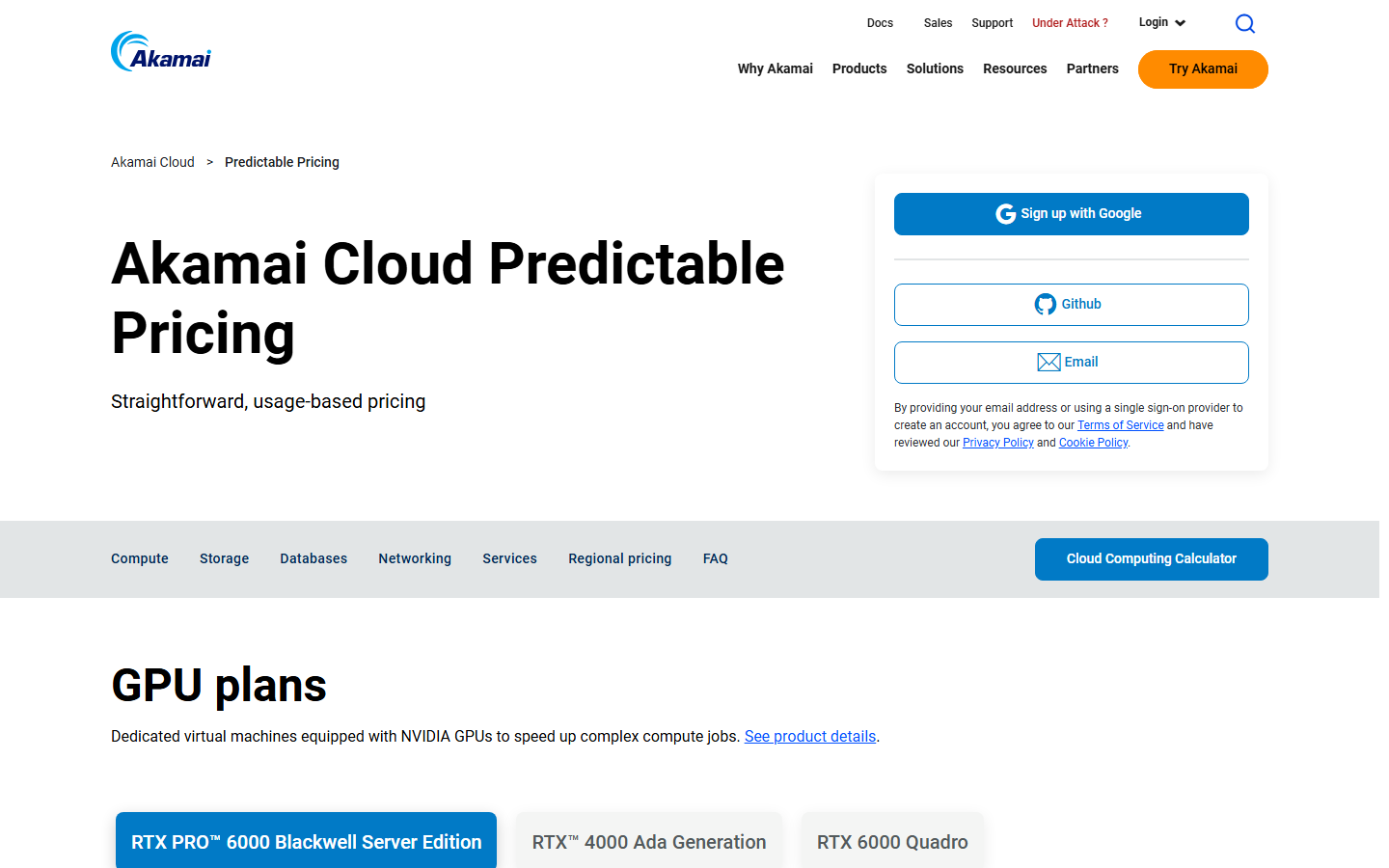Viewport: 1389px width, 868px height.
Task: Open the Sales link
Action: click(x=938, y=23)
